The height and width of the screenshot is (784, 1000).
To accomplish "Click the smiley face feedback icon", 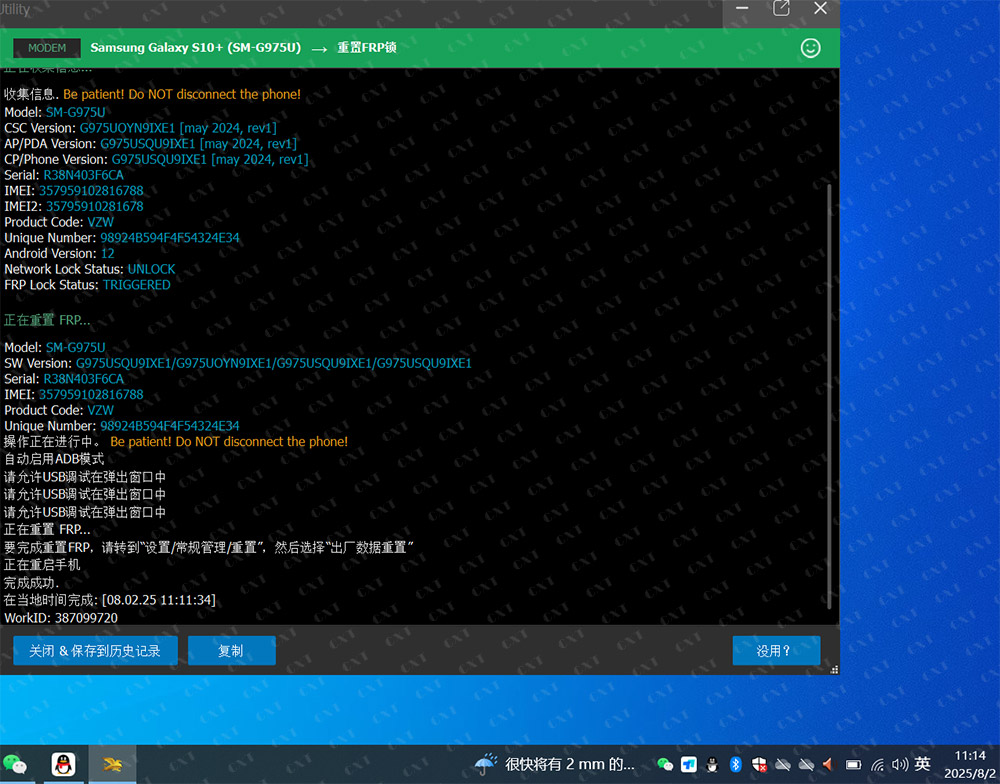I will tap(810, 48).
